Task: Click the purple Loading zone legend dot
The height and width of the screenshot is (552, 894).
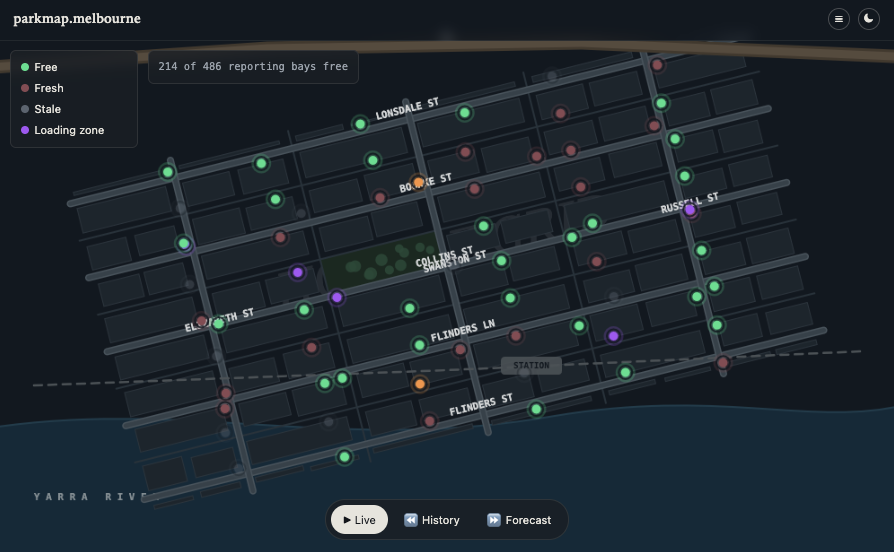Action: tap(25, 130)
